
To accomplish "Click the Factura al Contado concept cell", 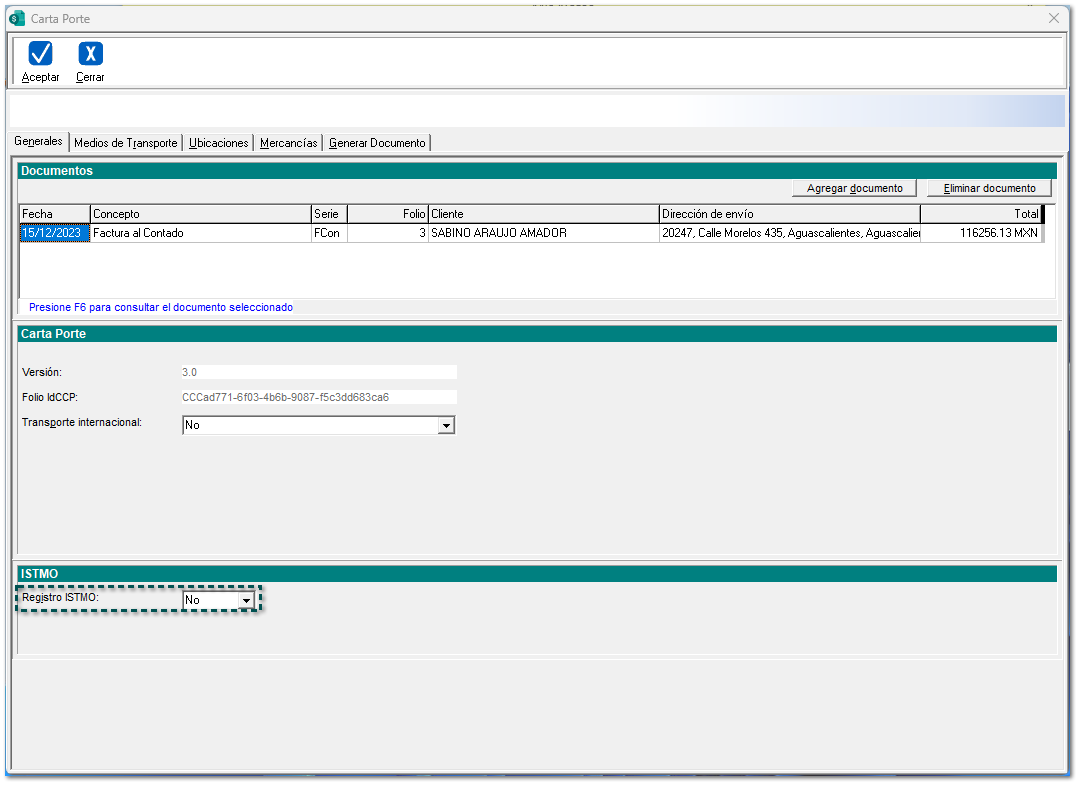I will click(x=200, y=233).
